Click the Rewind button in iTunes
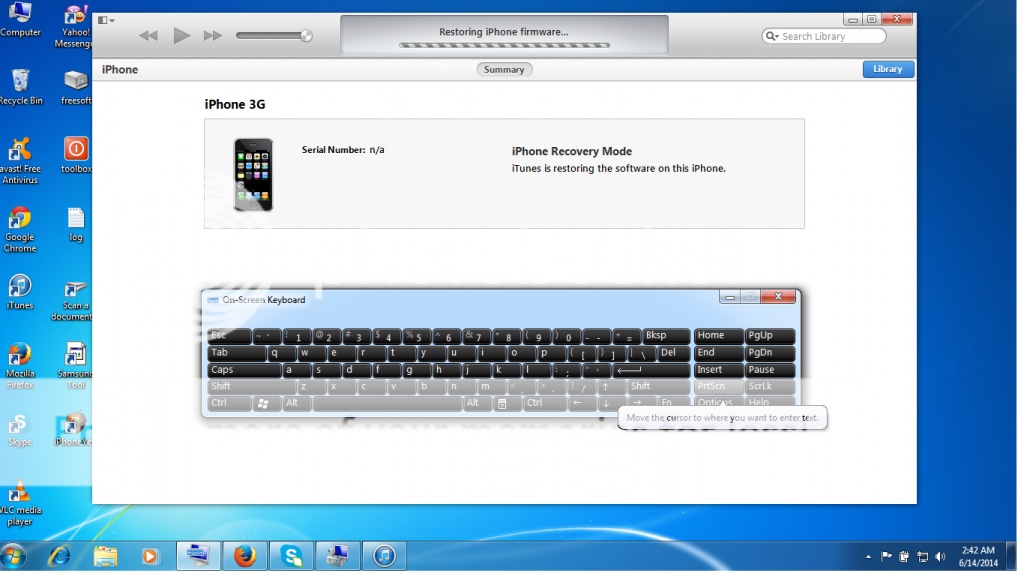The image size is (1024, 575). (148, 36)
